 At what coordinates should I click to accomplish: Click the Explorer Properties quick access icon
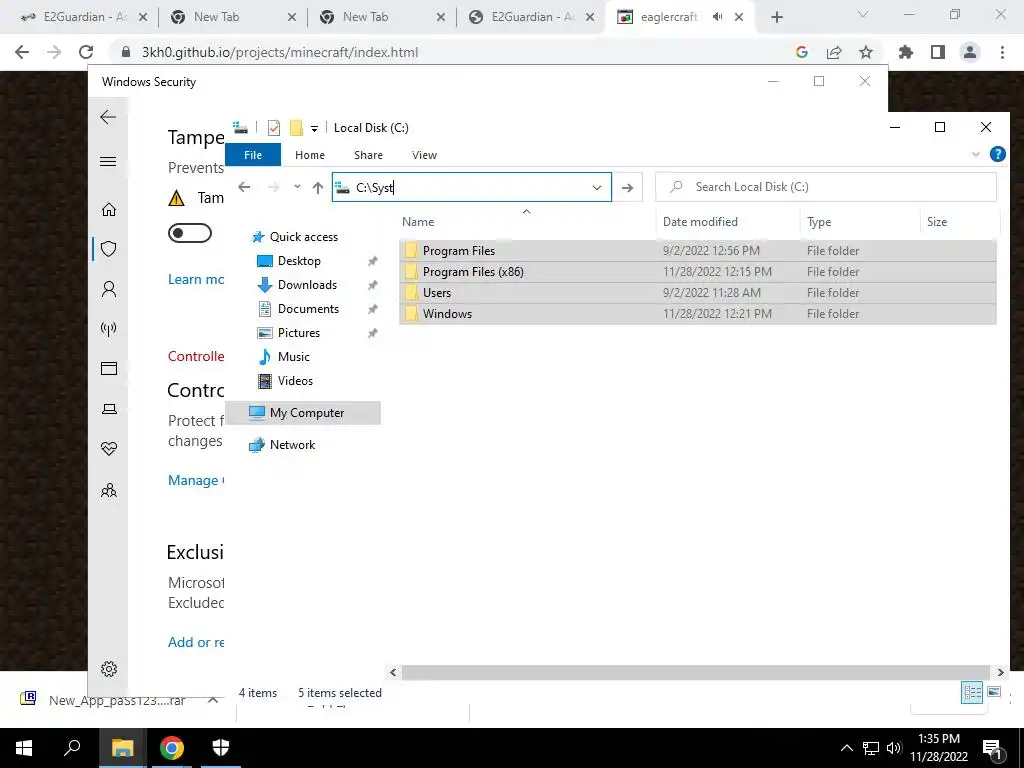pos(274,128)
